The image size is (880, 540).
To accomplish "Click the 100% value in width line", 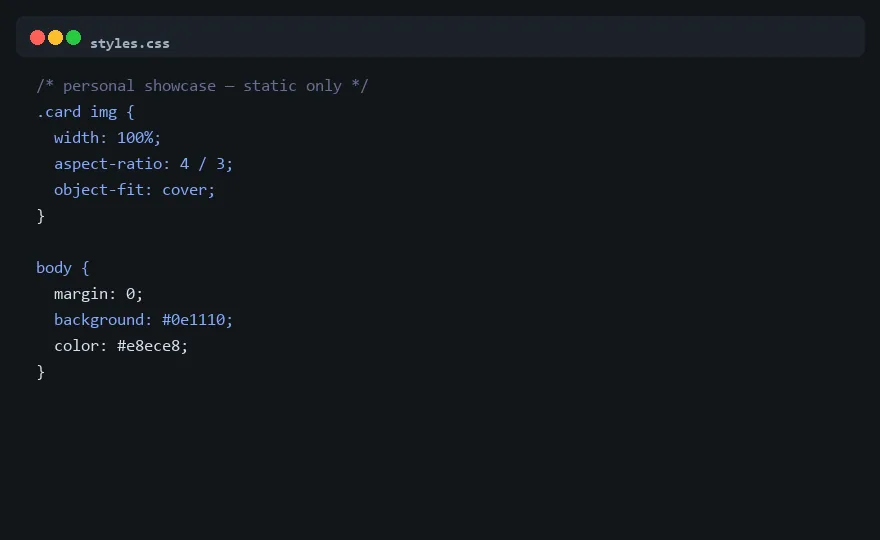I will [135, 138].
